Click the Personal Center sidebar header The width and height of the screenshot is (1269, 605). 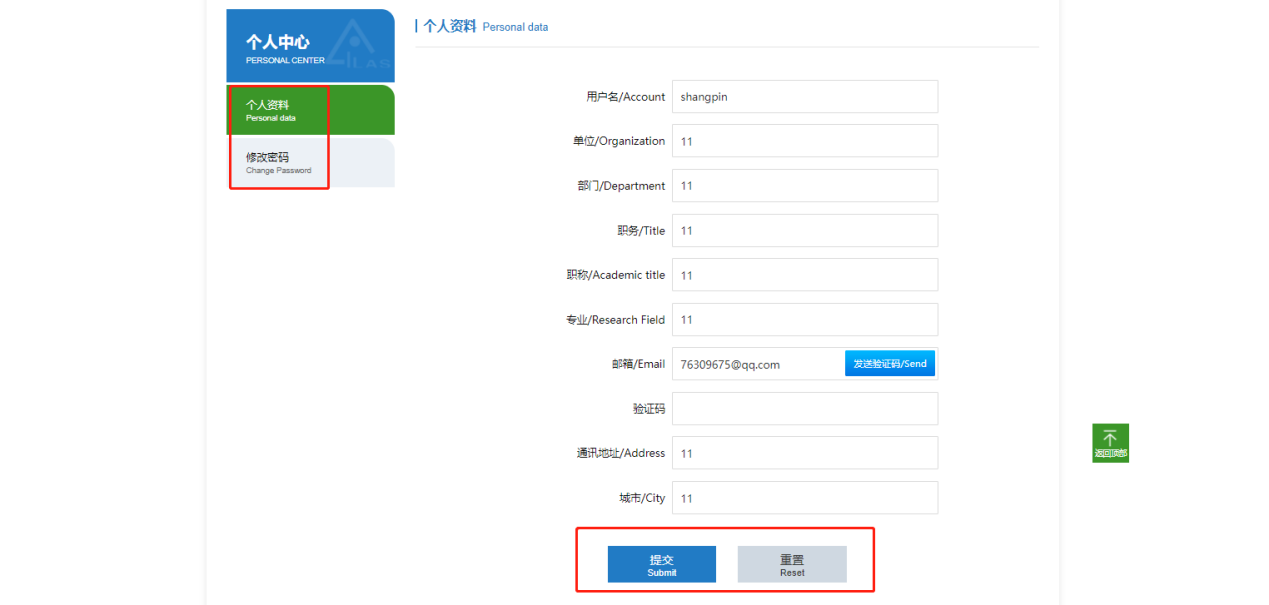(310, 46)
